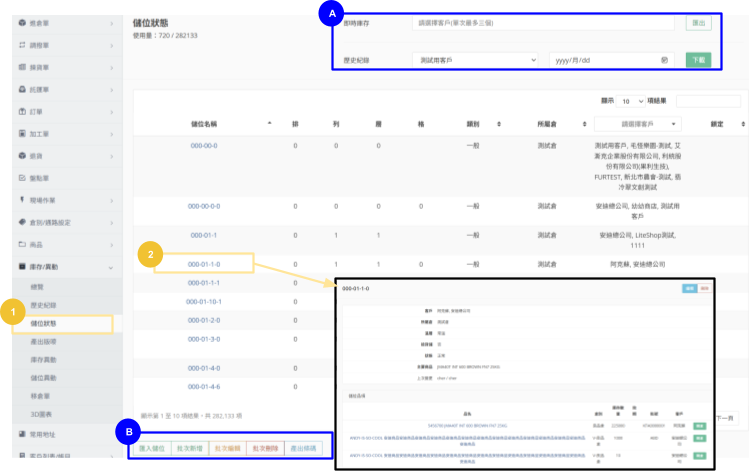Viewport: 749px width, 471px height.
Task: Expand the 加工單 sidebar chevron
Action: coord(111,134)
